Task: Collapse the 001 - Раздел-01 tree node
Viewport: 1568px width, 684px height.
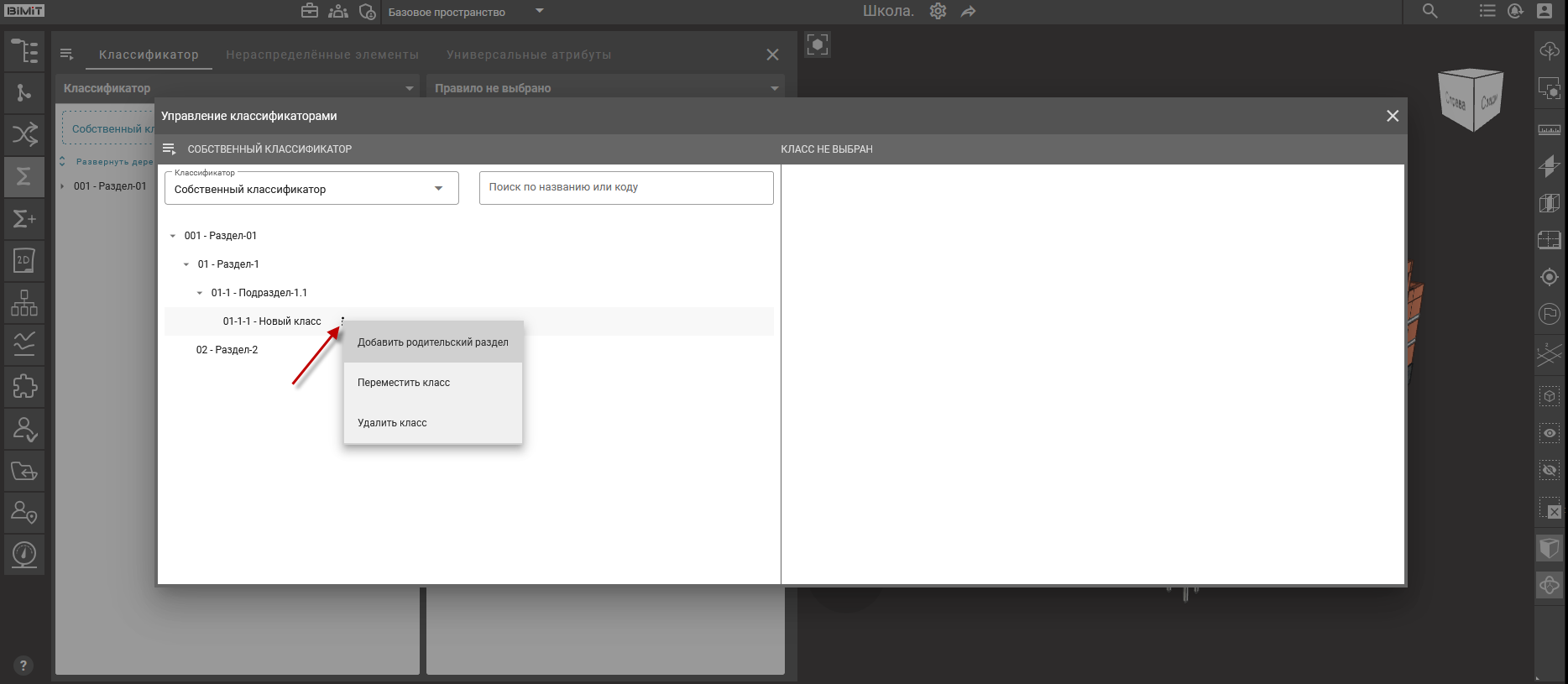Action: pyautogui.click(x=173, y=236)
